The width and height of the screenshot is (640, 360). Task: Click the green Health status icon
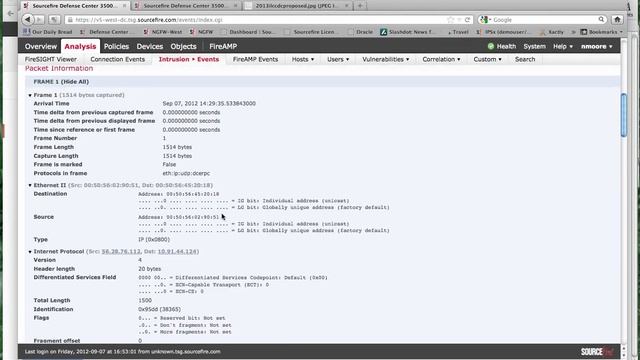click(491, 47)
